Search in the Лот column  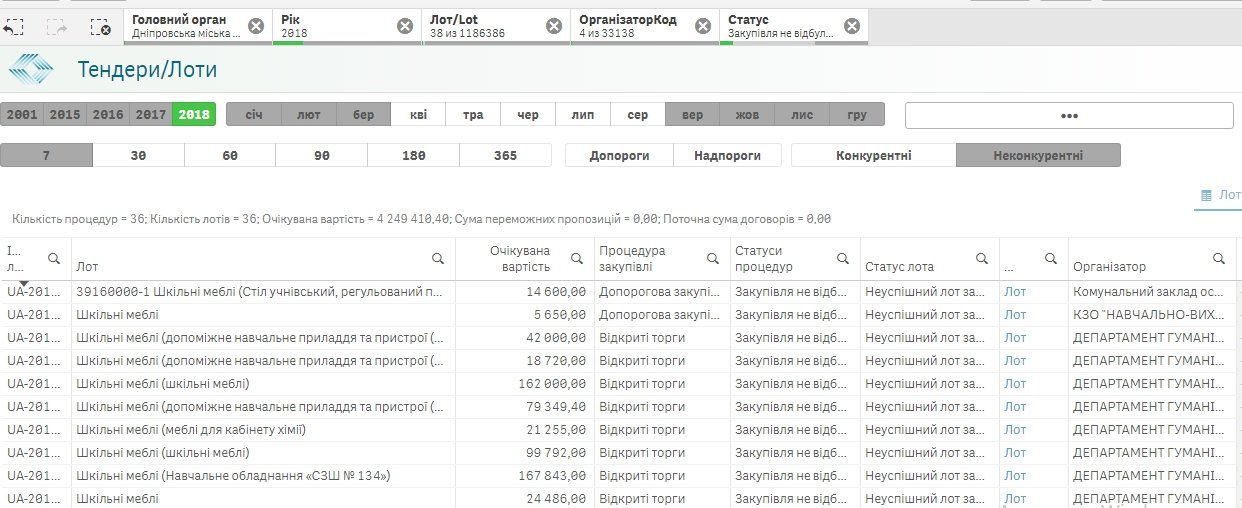click(x=438, y=258)
